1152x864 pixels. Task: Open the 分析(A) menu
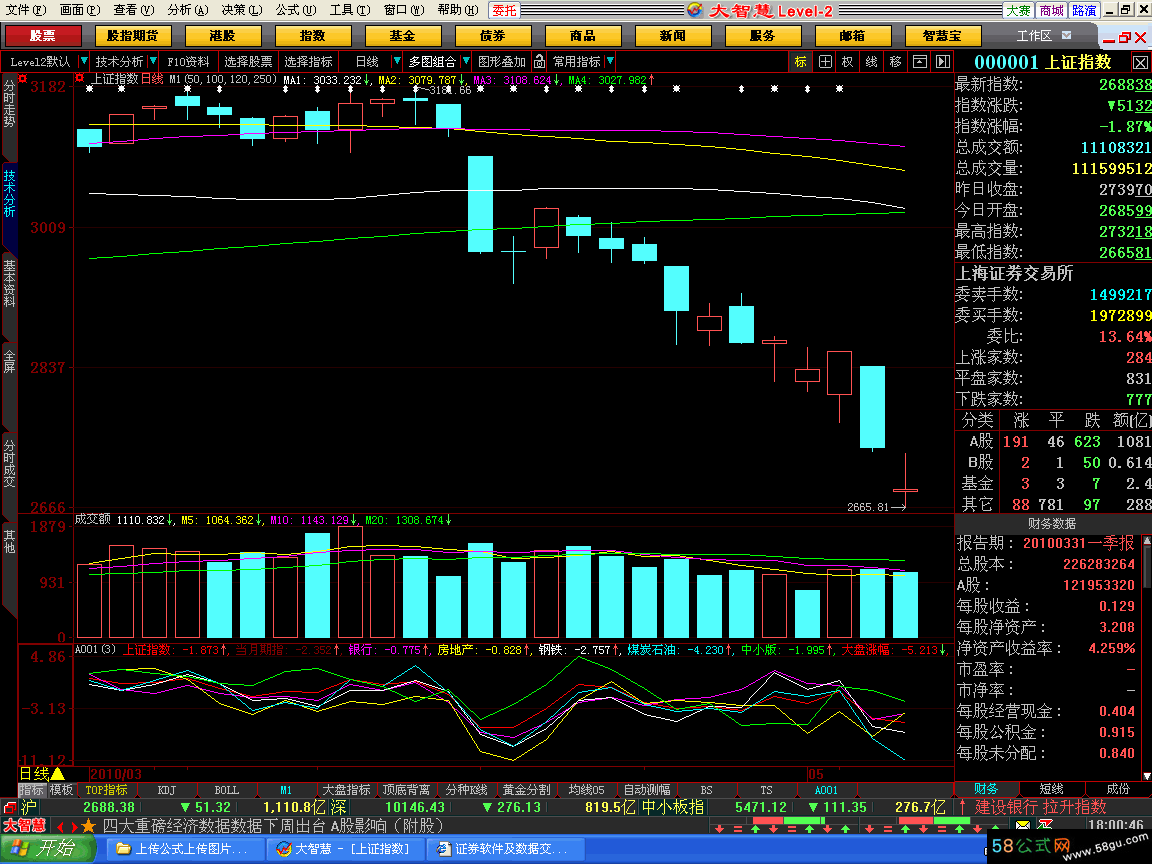188,10
